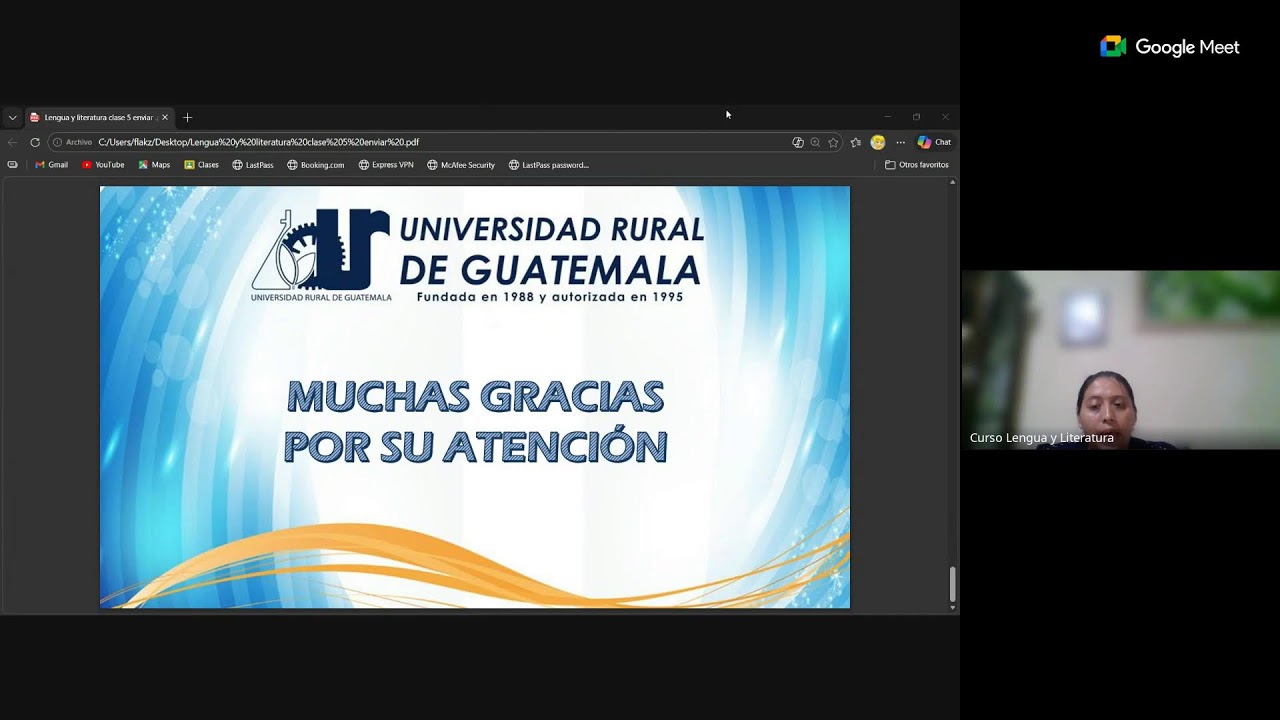Open the split screen tool icon
The image size is (1280, 720).
798,142
